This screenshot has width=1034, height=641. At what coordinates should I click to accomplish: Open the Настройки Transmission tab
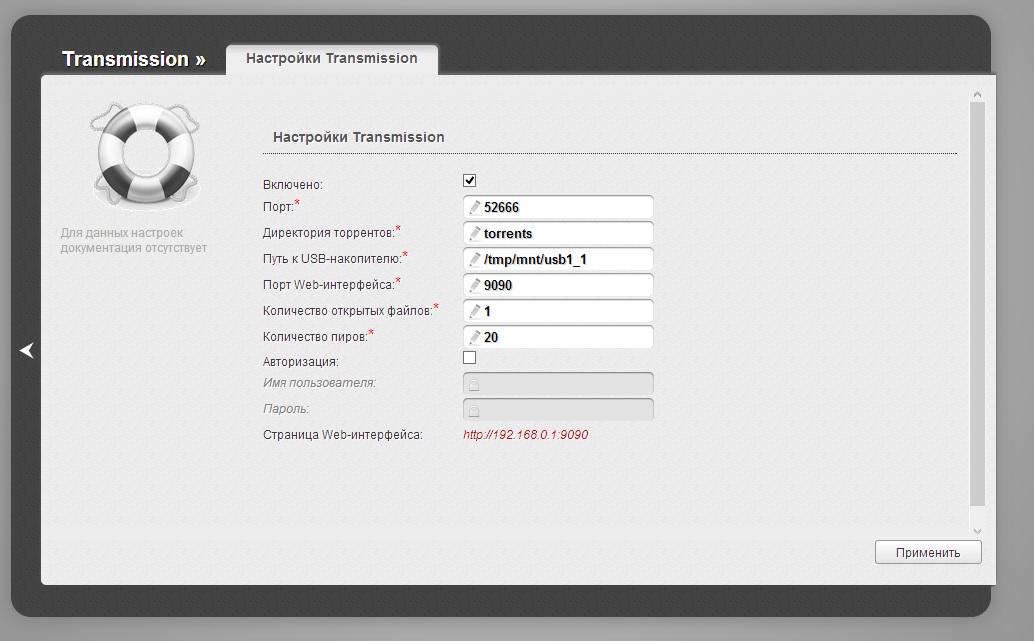pyautogui.click(x=332, y=59)
